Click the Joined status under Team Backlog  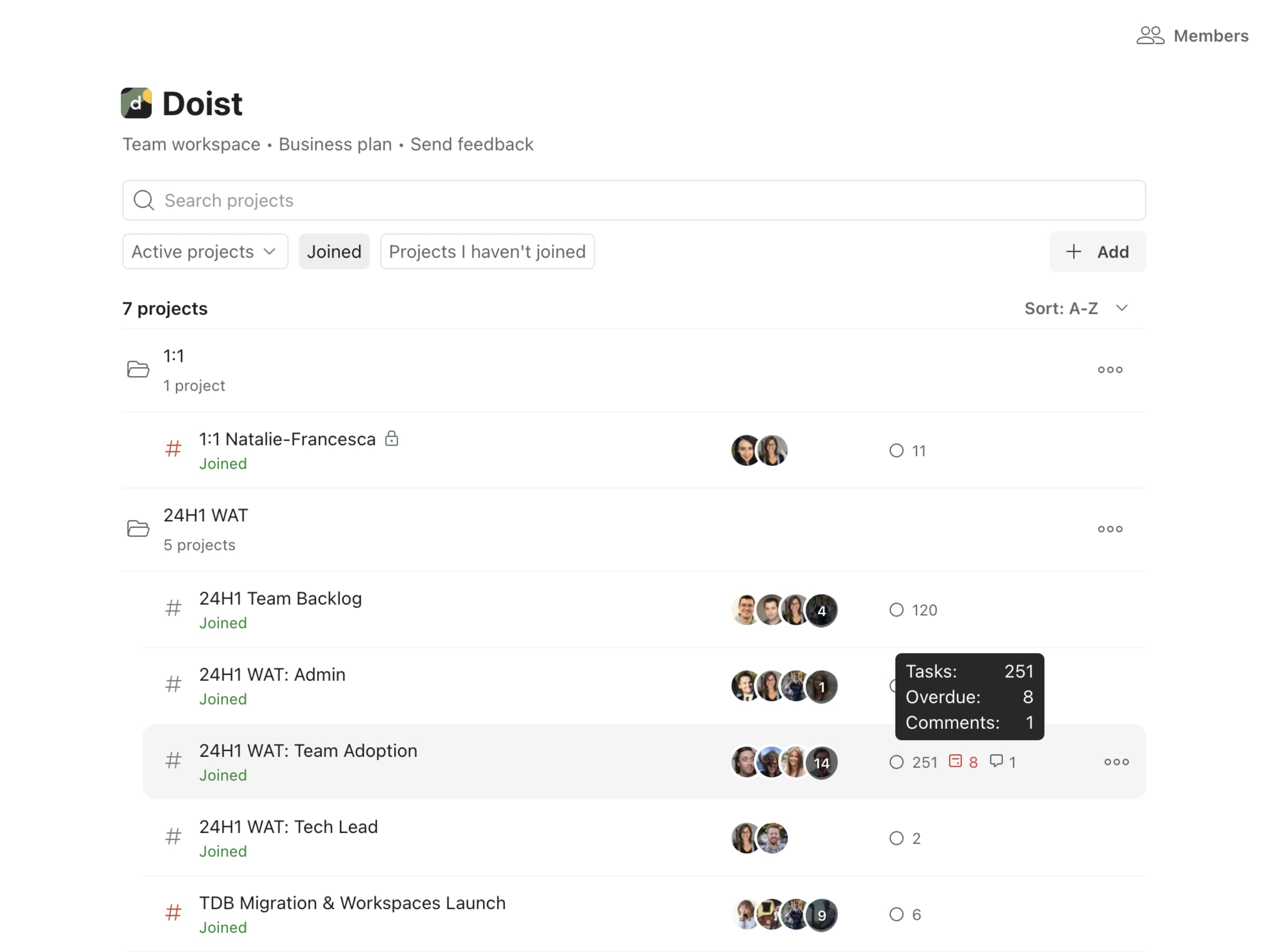click(x=223, y=623)
